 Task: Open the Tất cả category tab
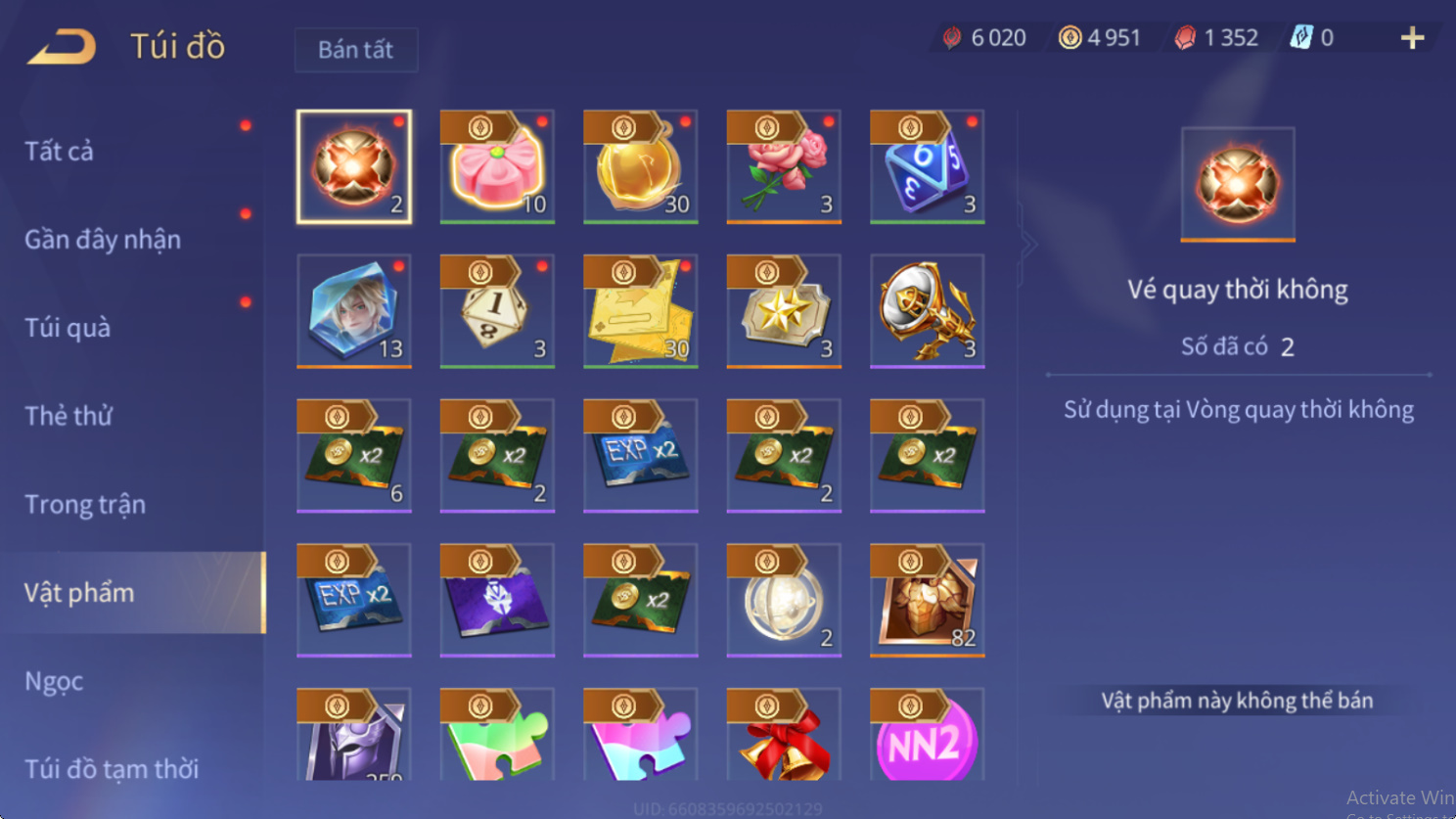pyautogui.click(x=60, y=151)
